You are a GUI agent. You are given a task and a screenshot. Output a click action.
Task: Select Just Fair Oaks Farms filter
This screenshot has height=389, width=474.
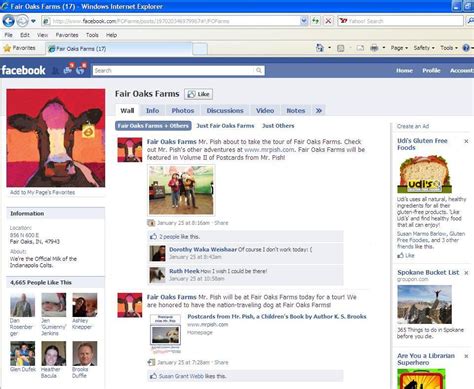point(225,126)
